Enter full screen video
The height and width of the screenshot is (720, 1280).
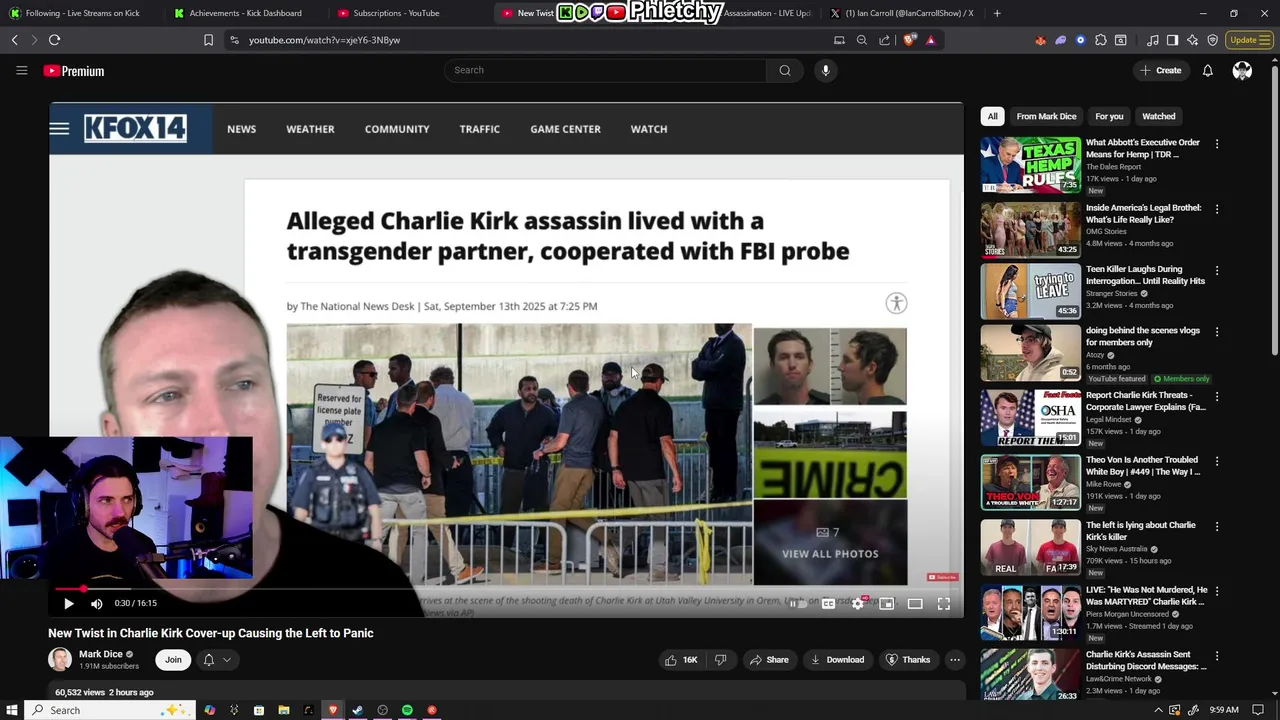coord(943,604)
